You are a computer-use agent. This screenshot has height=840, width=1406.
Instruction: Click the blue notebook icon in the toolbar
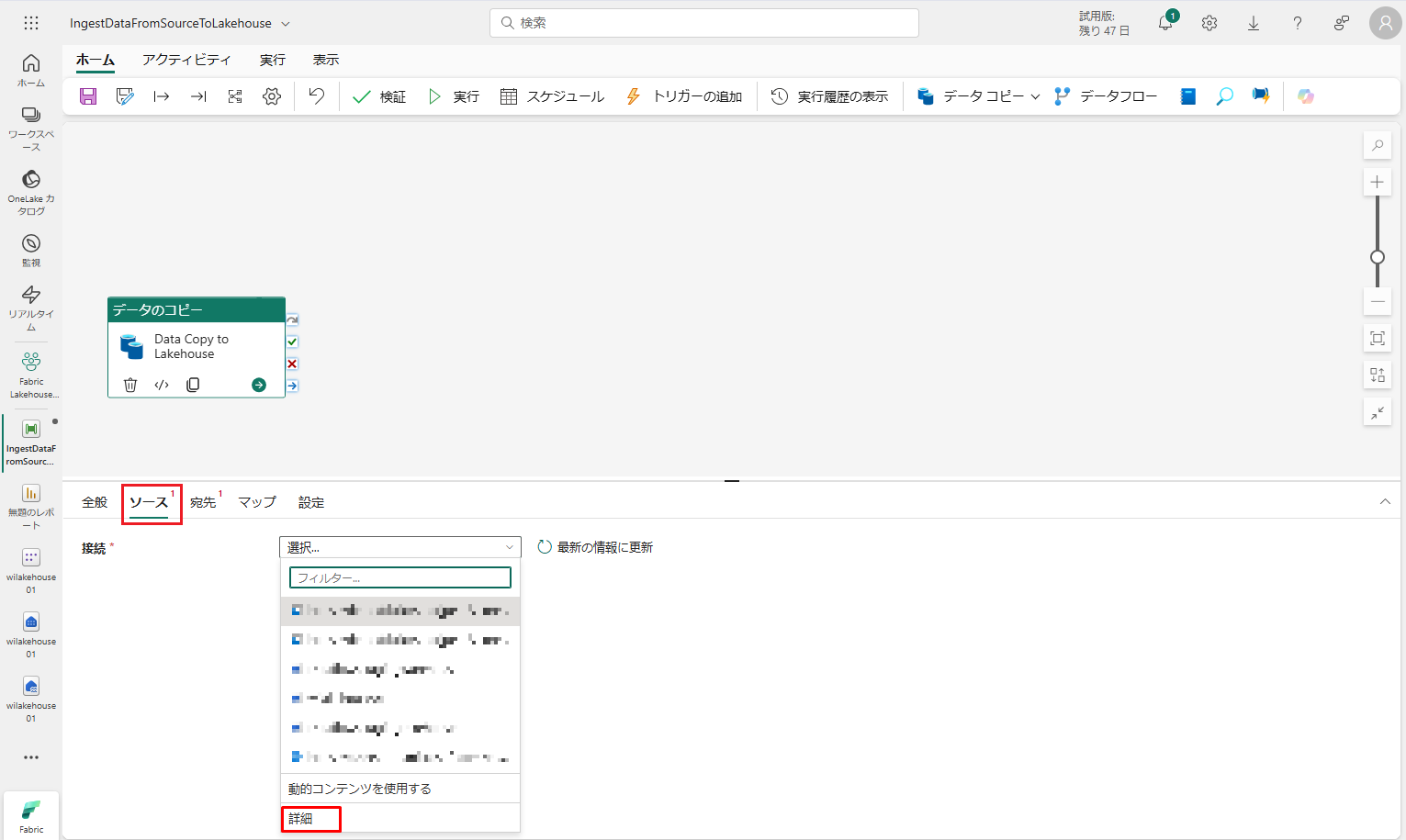pos(1188,96)
